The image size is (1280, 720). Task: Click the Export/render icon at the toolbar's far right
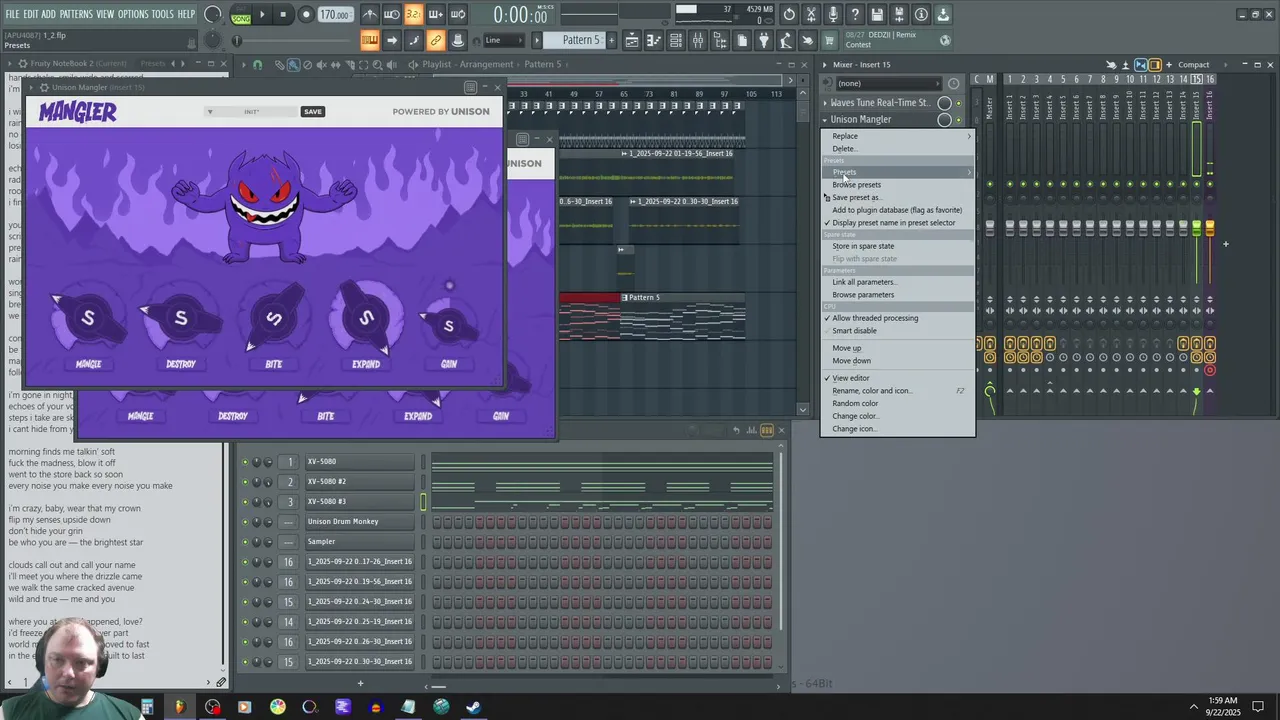(943, 15)
